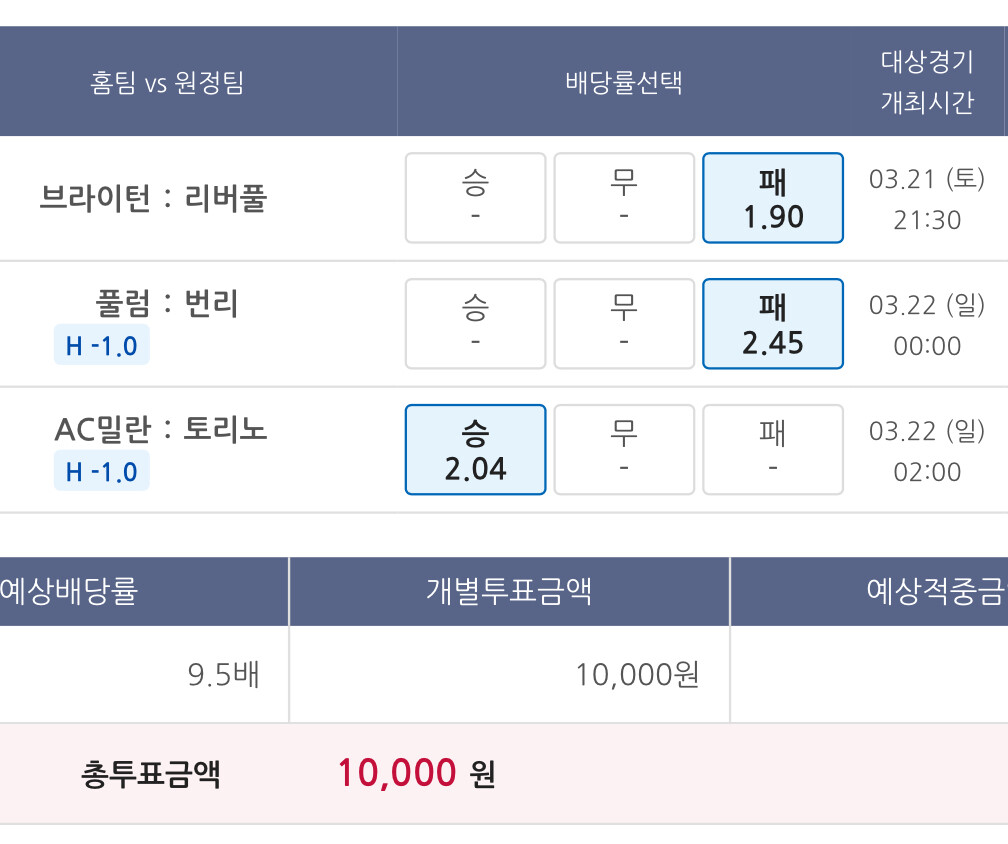Click the H -1.0 handicap badge under AC밀란

click(102, 471)
